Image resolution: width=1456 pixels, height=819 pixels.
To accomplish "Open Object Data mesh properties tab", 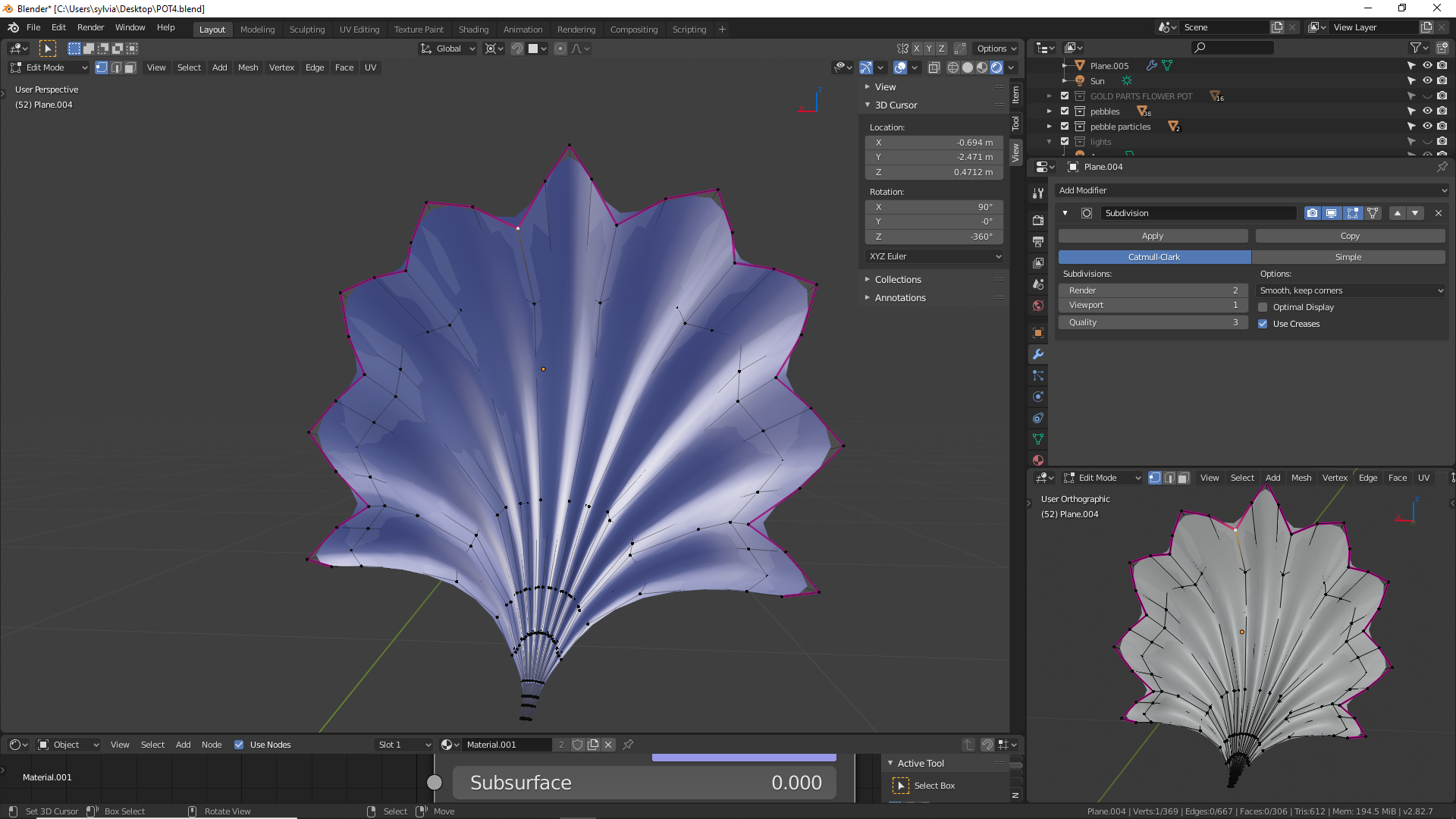I will click(1038, 439).
